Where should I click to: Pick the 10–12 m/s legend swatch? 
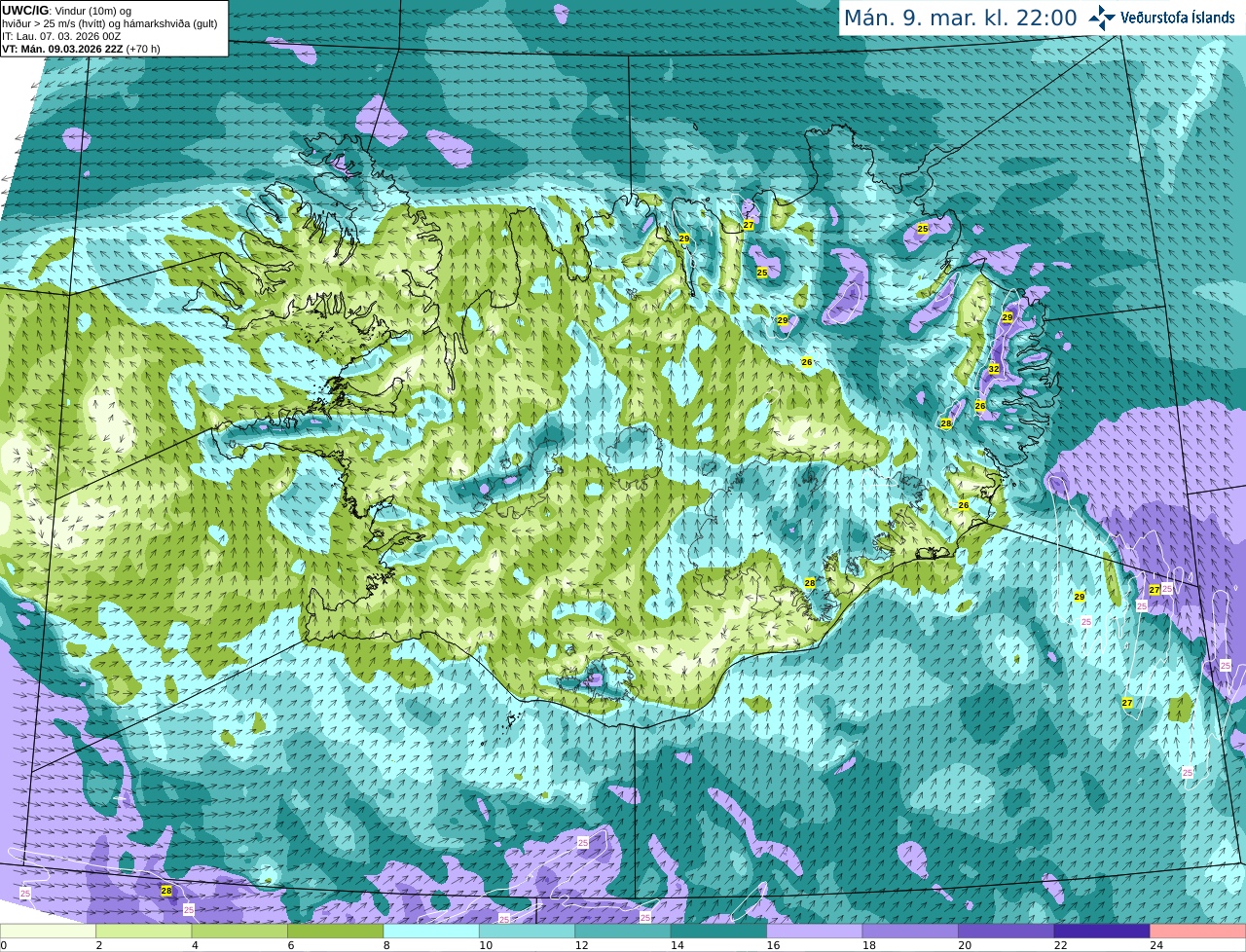click(528, 932)
